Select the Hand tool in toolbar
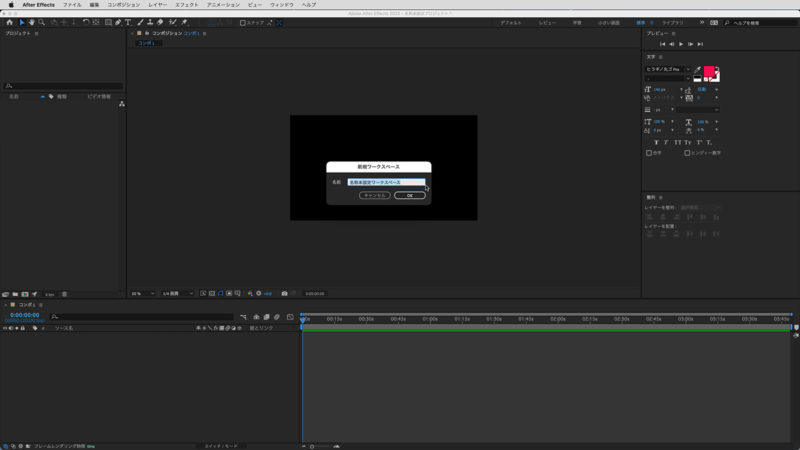This screenshot has height=450, width=800. tap(31, 21)
